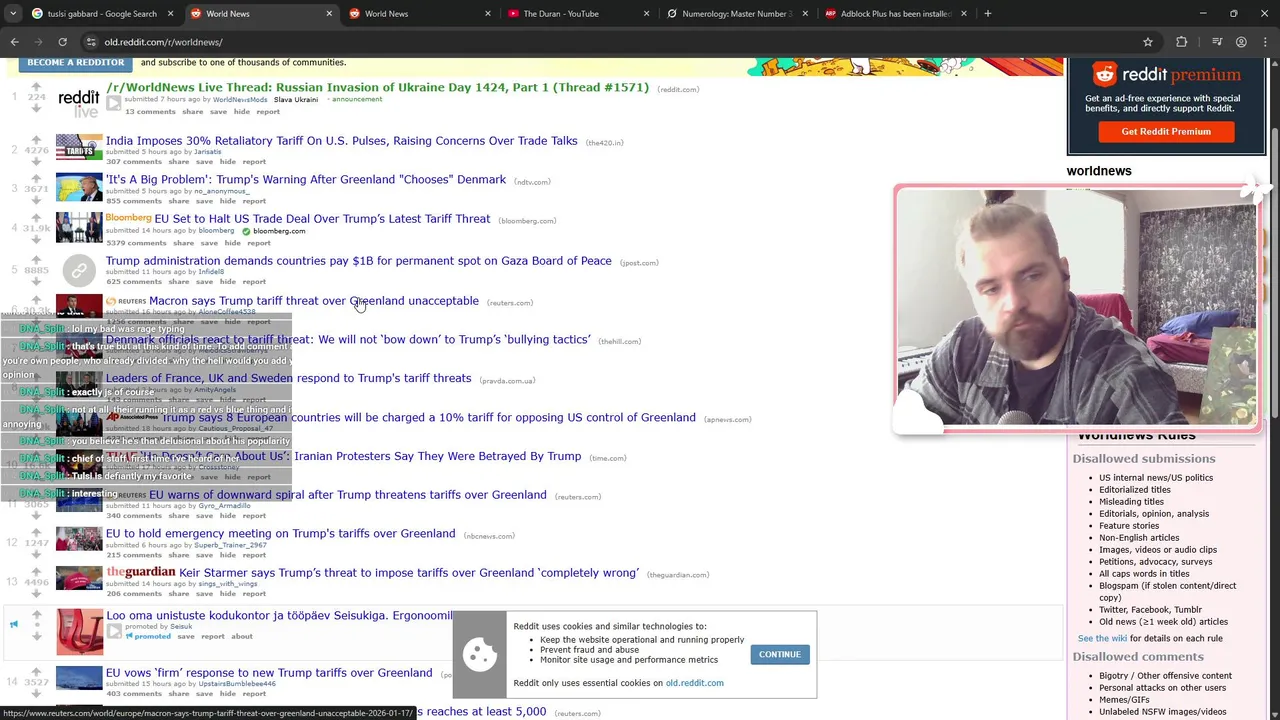Screen dimensions: 1280x720
Task: Go back with the browser back arrow
Action: 14,42
